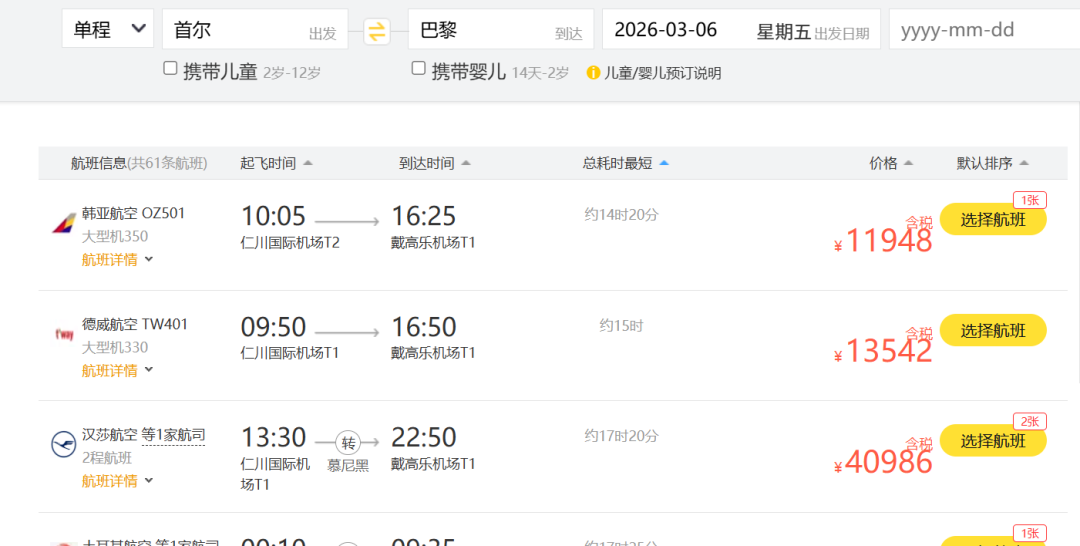Sort by 总耗时最短
This screenshot has width=1080, height=546.
coord(625,163)
